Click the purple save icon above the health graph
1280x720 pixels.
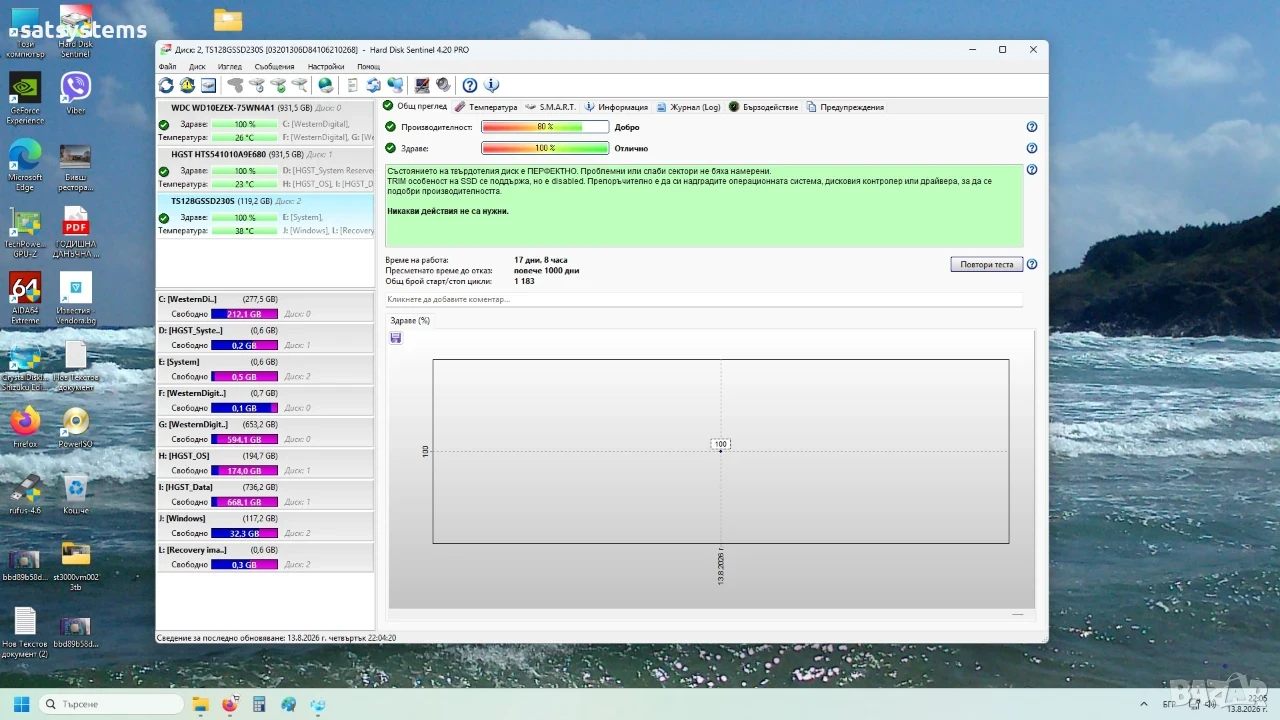coord(396,338)
